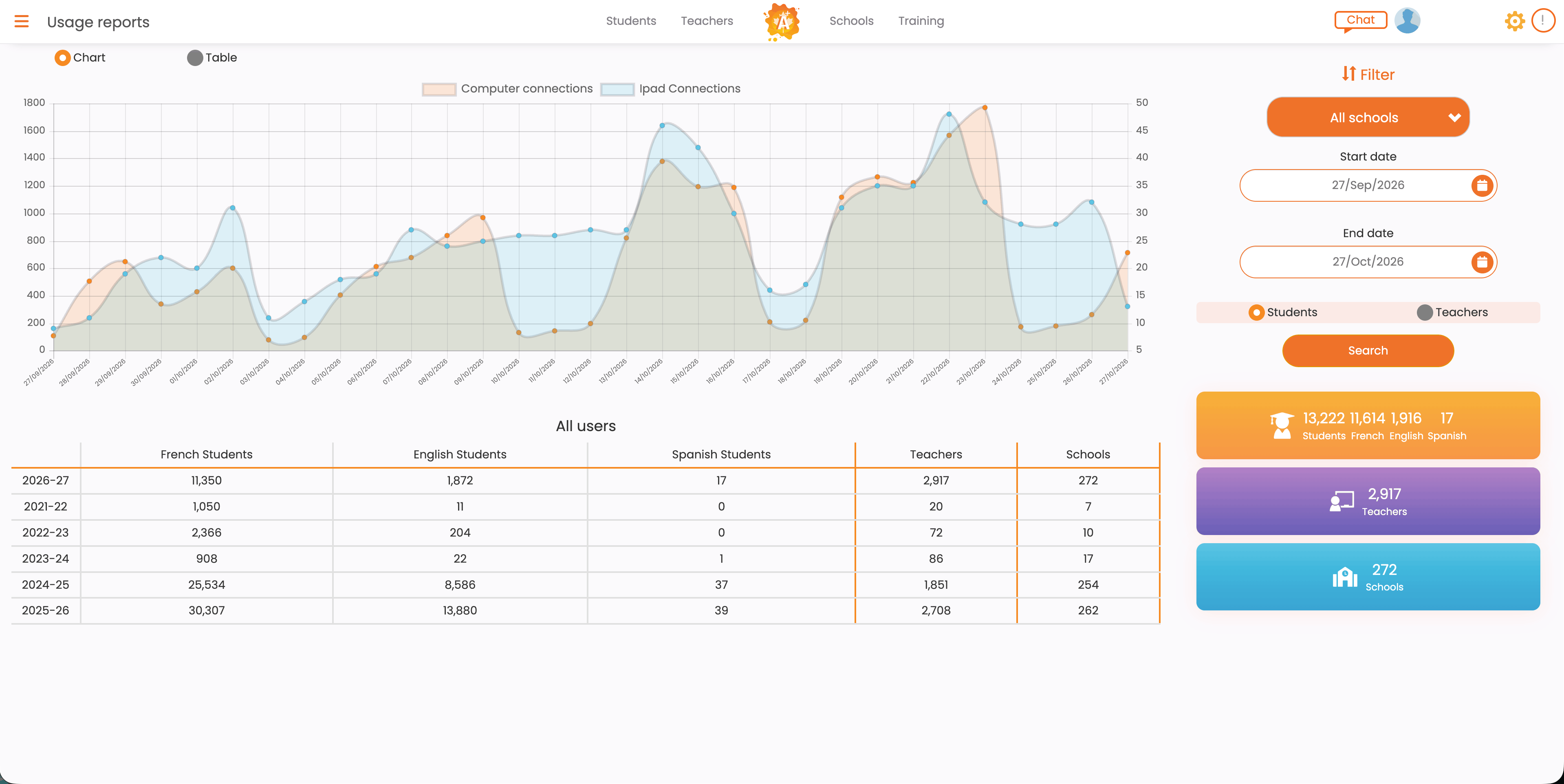Expand the All schools dropdown
The width and height of the screenshot is (1564, 784).
(x=1368, y=117)
